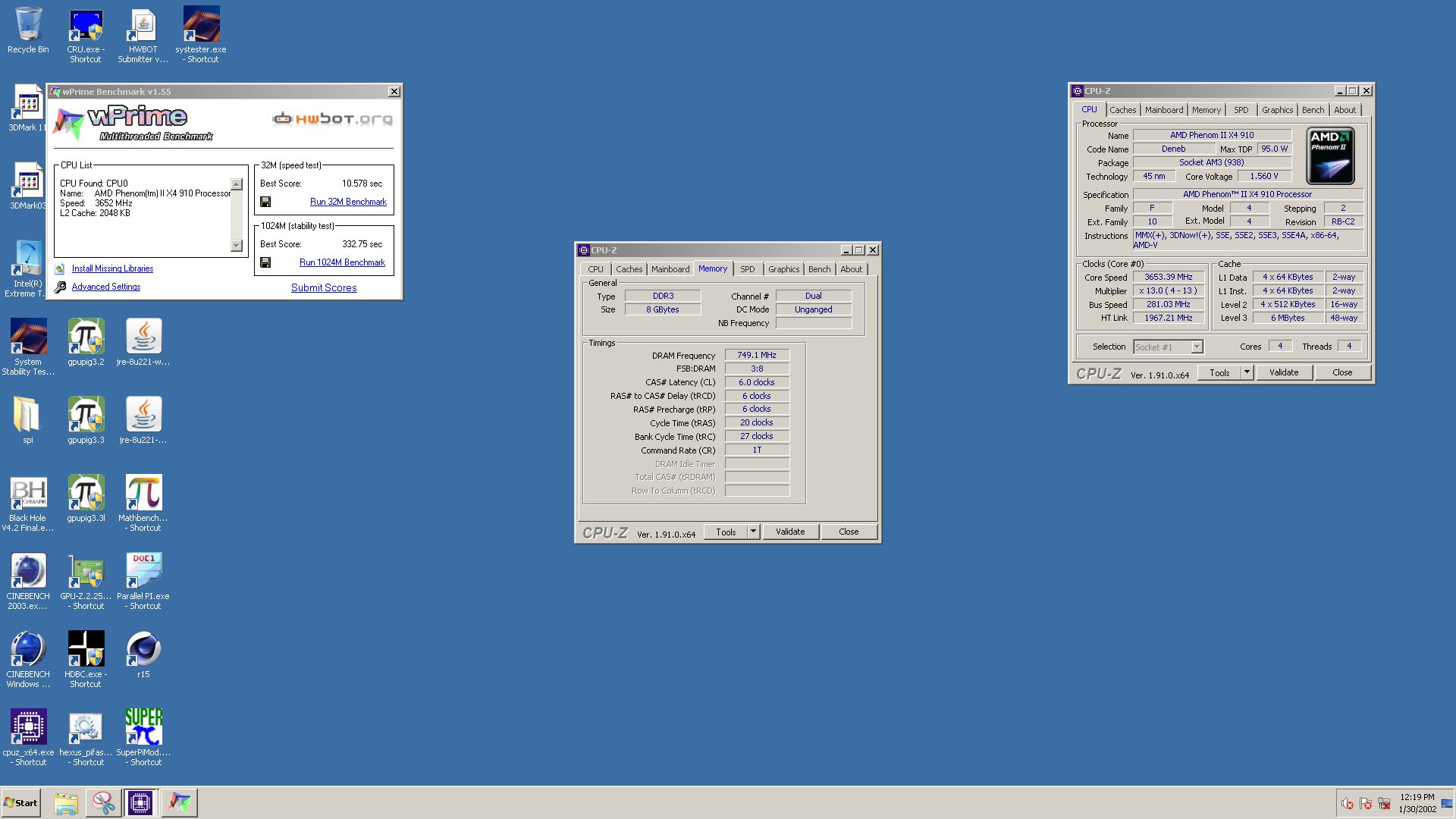The height and width of the screenshot is (819, 1456).
Task: Switch to Bench tab in Memory CPU-Z window
Action: [819, 269]
